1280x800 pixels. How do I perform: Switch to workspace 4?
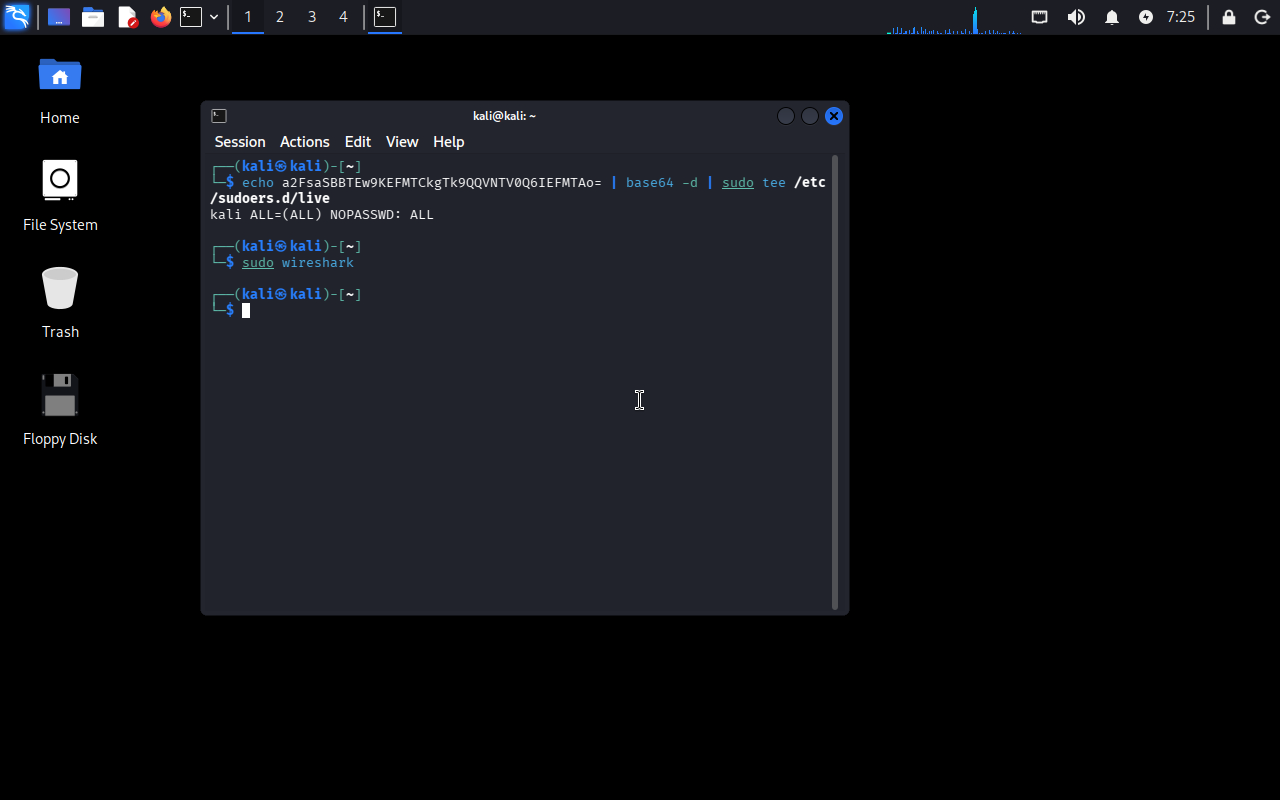tap(343, 17)
